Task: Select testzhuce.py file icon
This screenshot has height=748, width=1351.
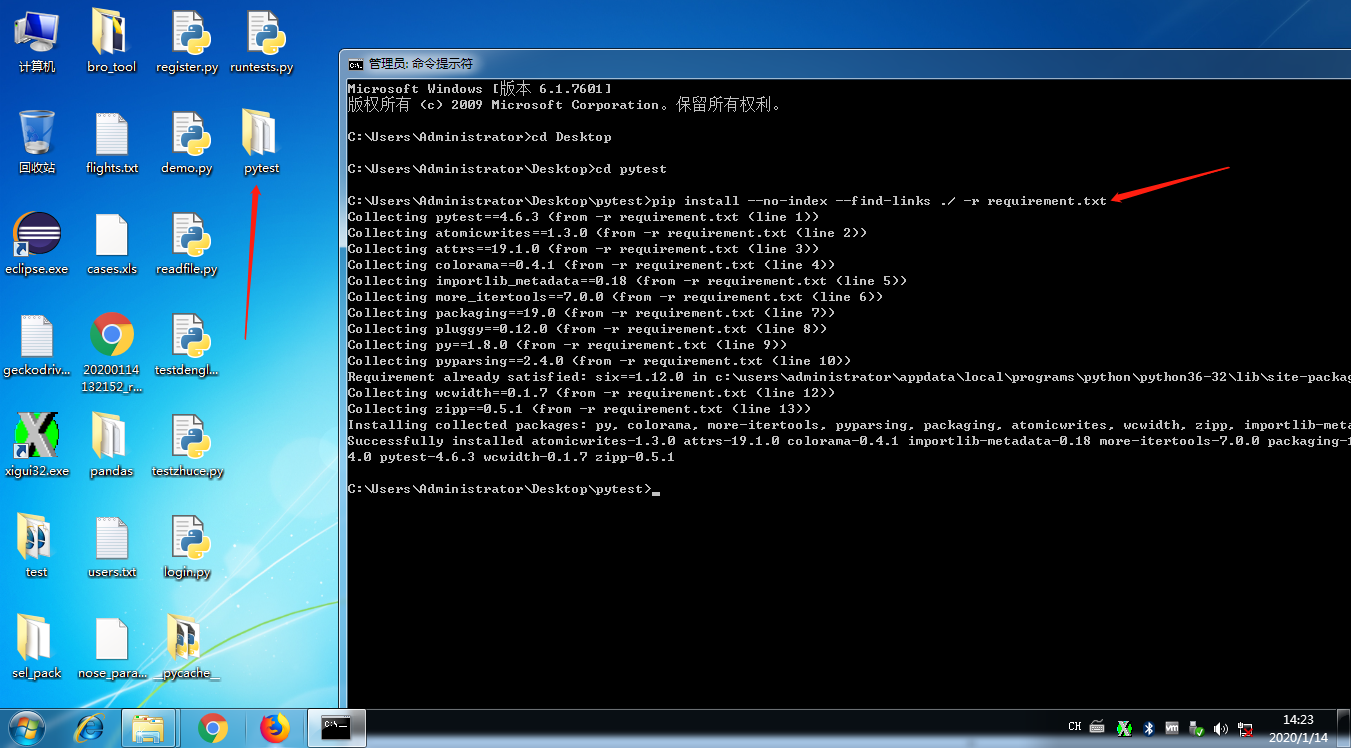Action: (187, 444)
